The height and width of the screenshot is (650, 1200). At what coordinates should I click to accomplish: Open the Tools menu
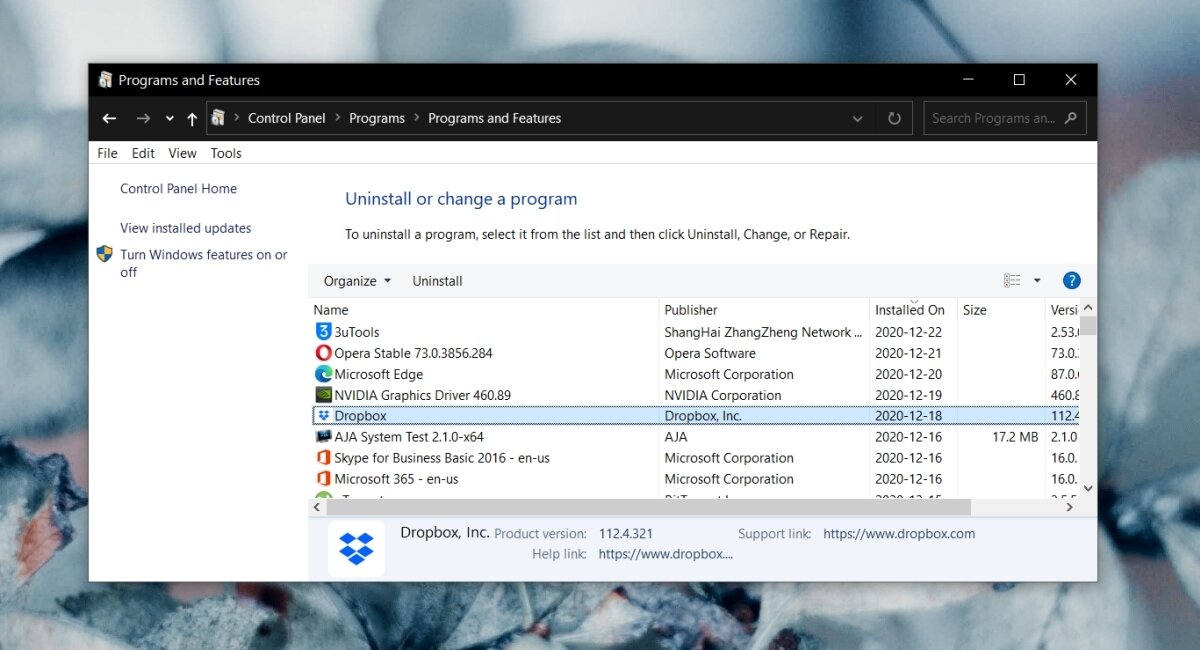226,153
